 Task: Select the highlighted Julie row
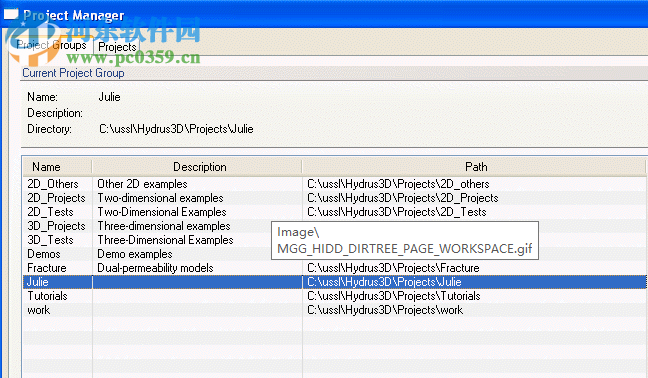coord(334,282)
